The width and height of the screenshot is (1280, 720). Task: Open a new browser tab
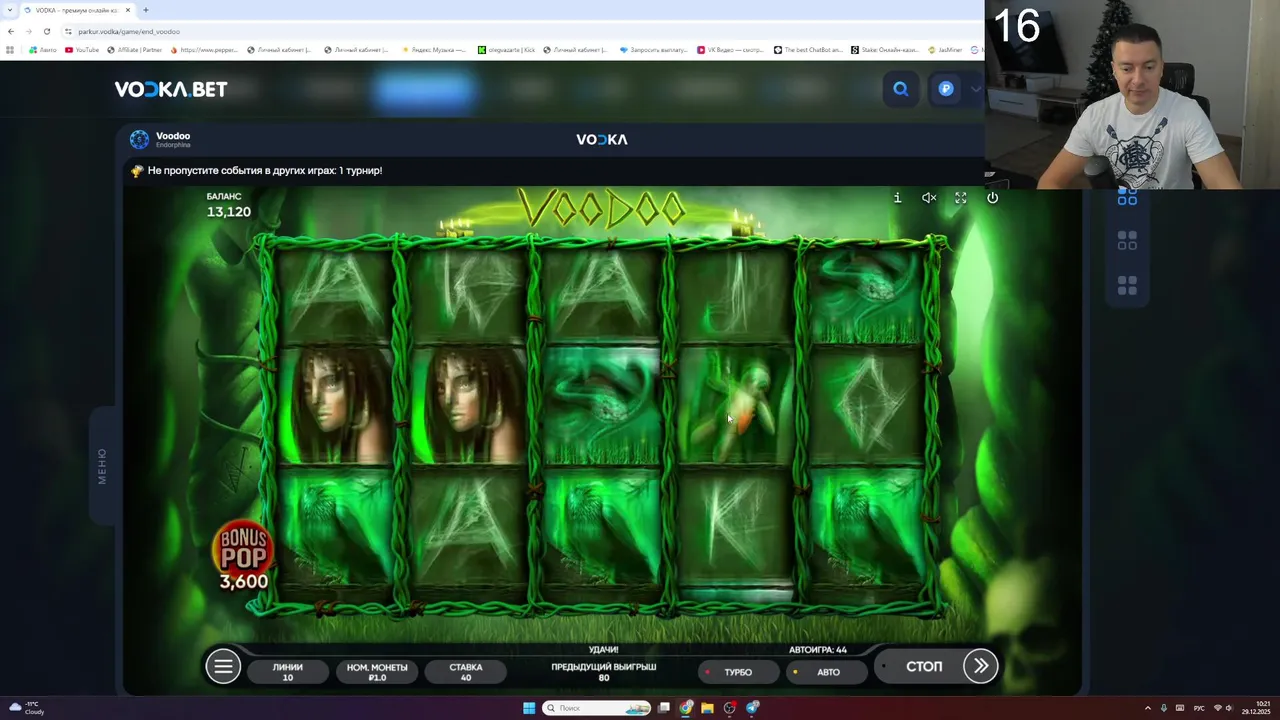(145, 10)
